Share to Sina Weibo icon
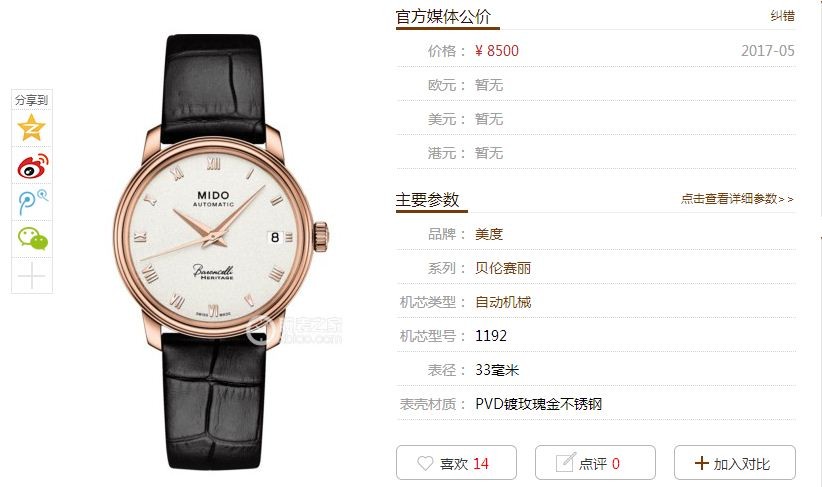This screenshot has width=822, height=487. pos(33,166)
